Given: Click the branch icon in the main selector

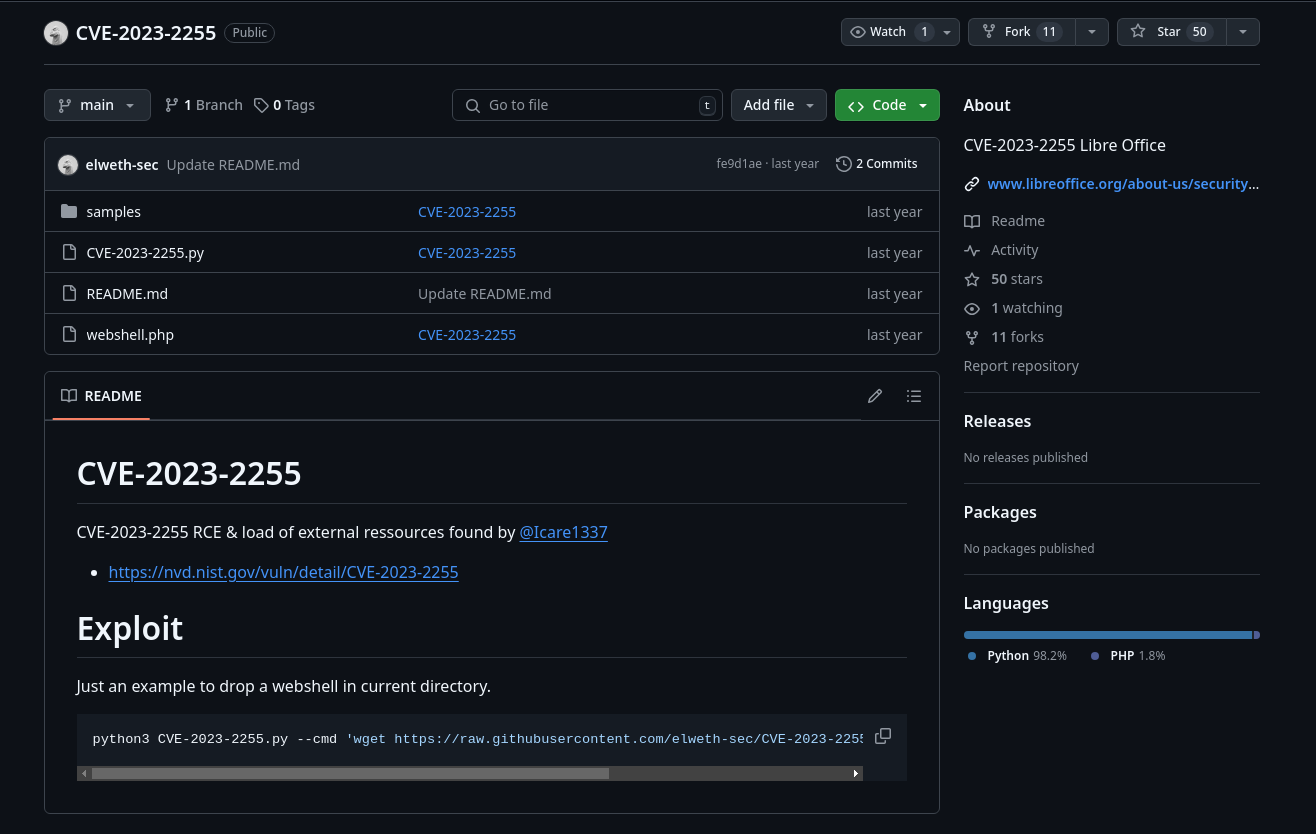Looking at the screenshot, I should (65, 105).
